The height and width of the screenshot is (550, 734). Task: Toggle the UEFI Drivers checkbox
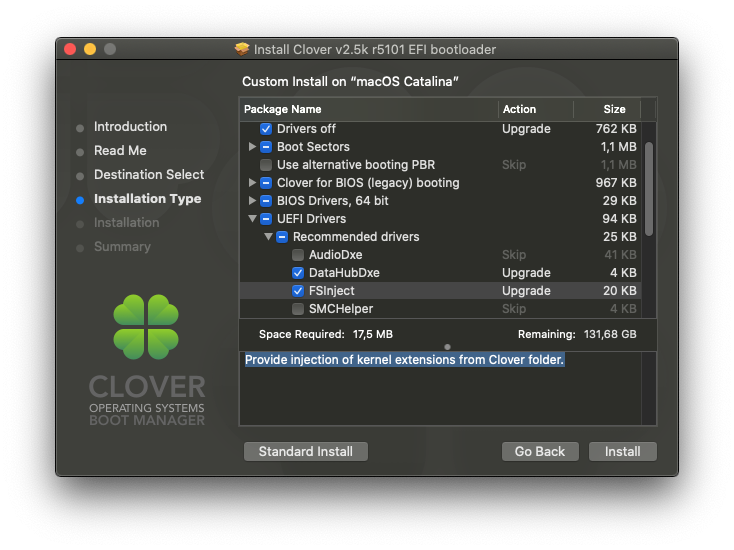[266, 219]
